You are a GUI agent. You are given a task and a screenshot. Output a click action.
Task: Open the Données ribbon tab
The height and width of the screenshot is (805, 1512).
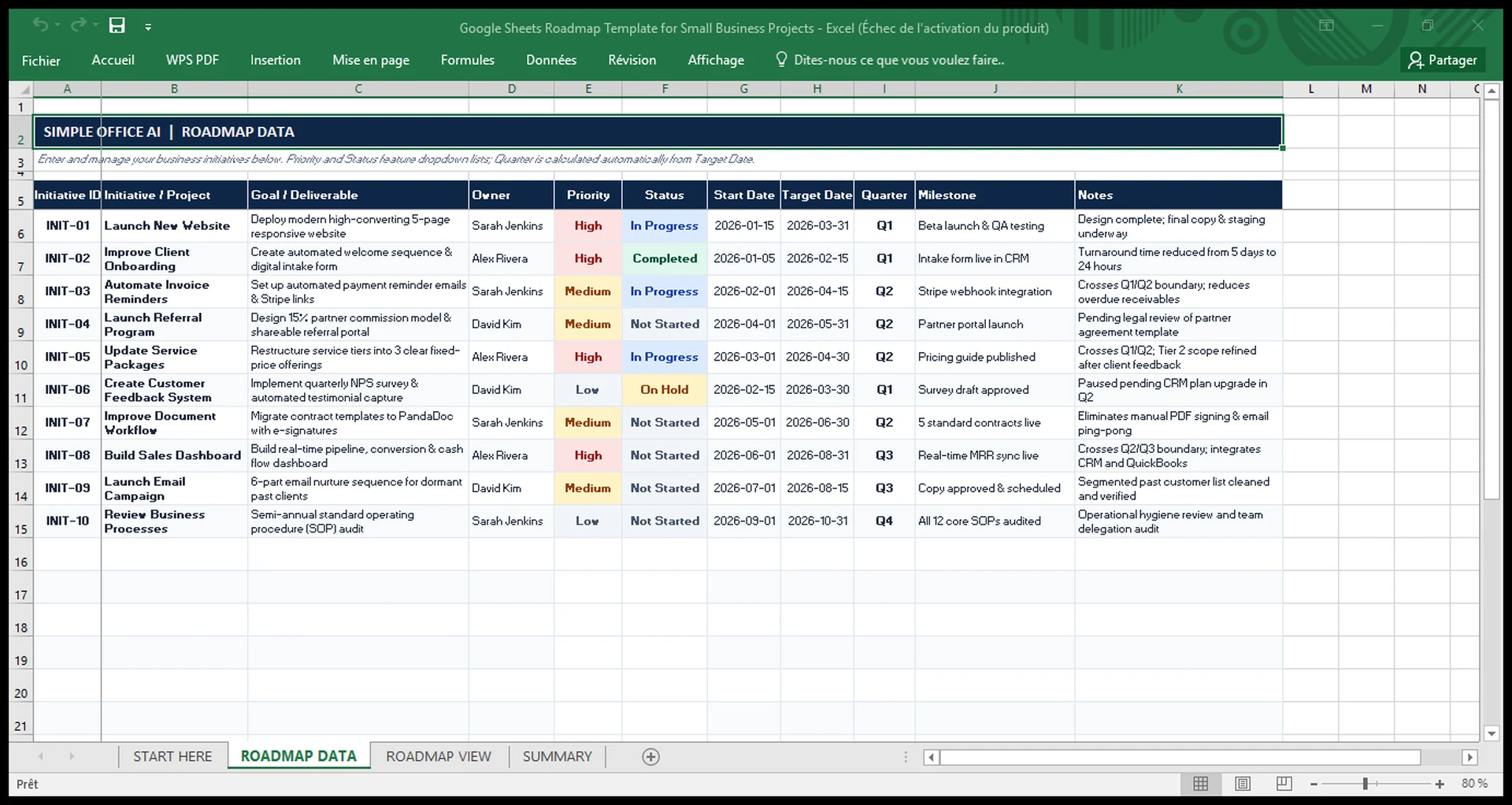[x=551, y=60]
